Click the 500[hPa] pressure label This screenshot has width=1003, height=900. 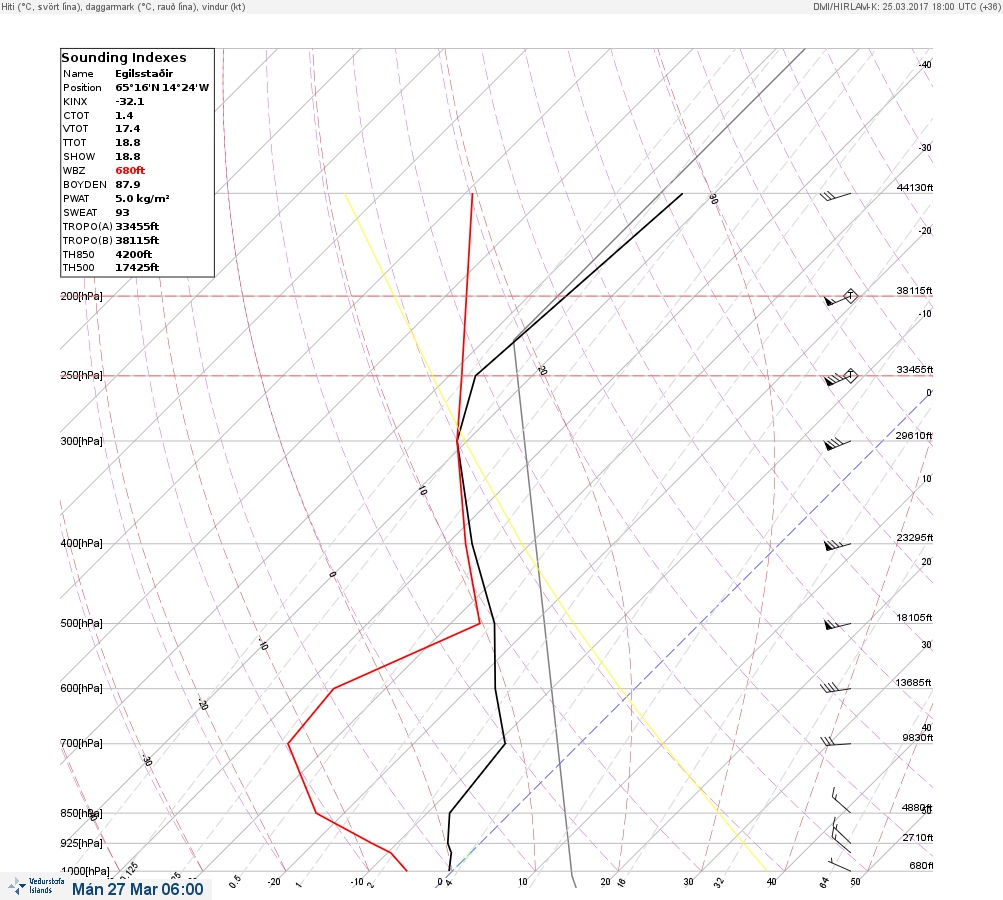click(x=81, y=623)
